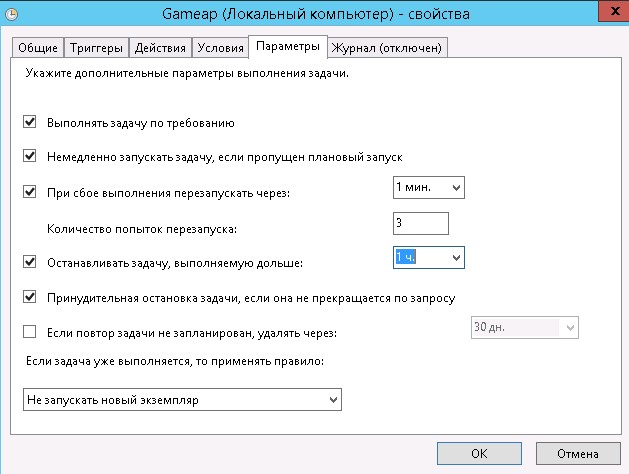Click the Количество попыток перезапуска field
The height and width of the screenshot is (474, 629).
click(x=421, y=223)
